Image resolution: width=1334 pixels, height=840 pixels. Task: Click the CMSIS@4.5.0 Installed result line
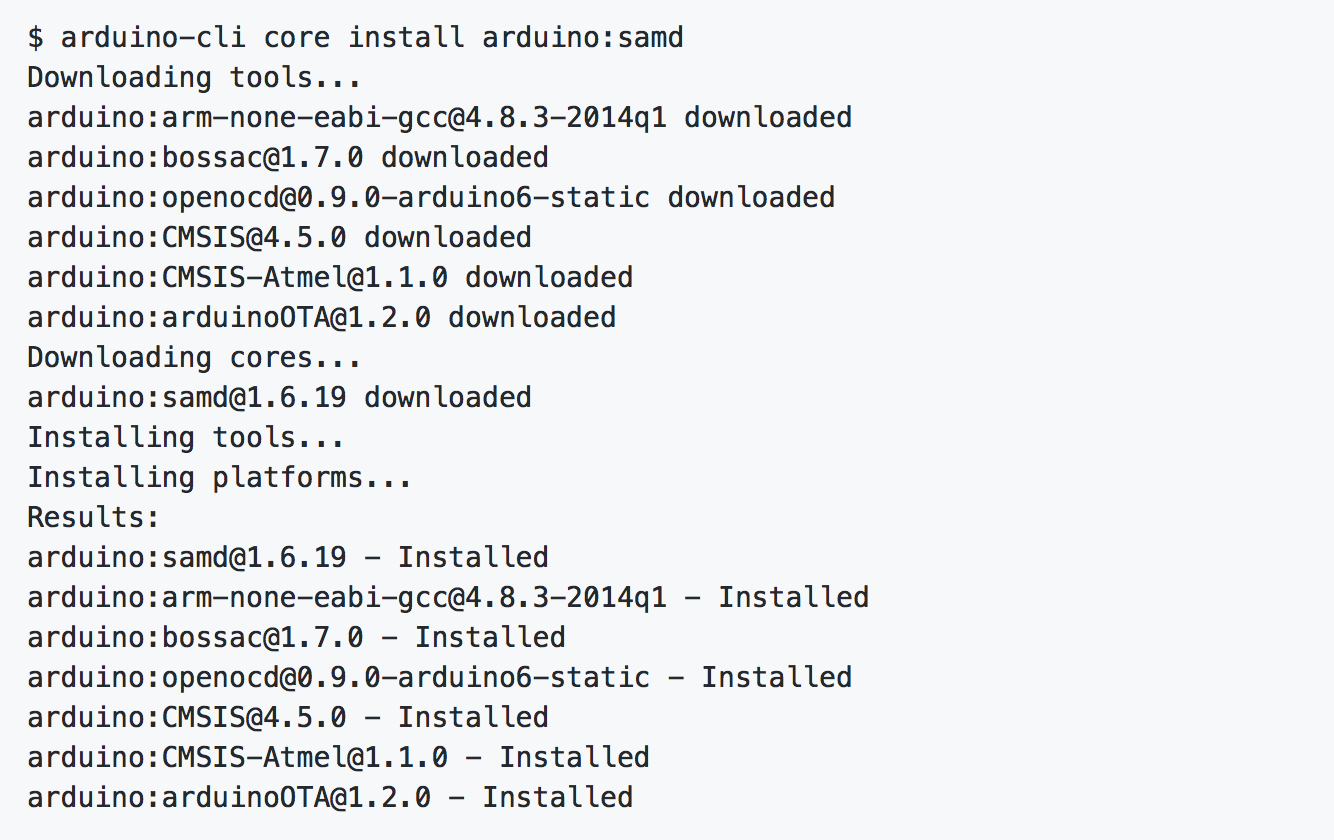click(288, 718)
